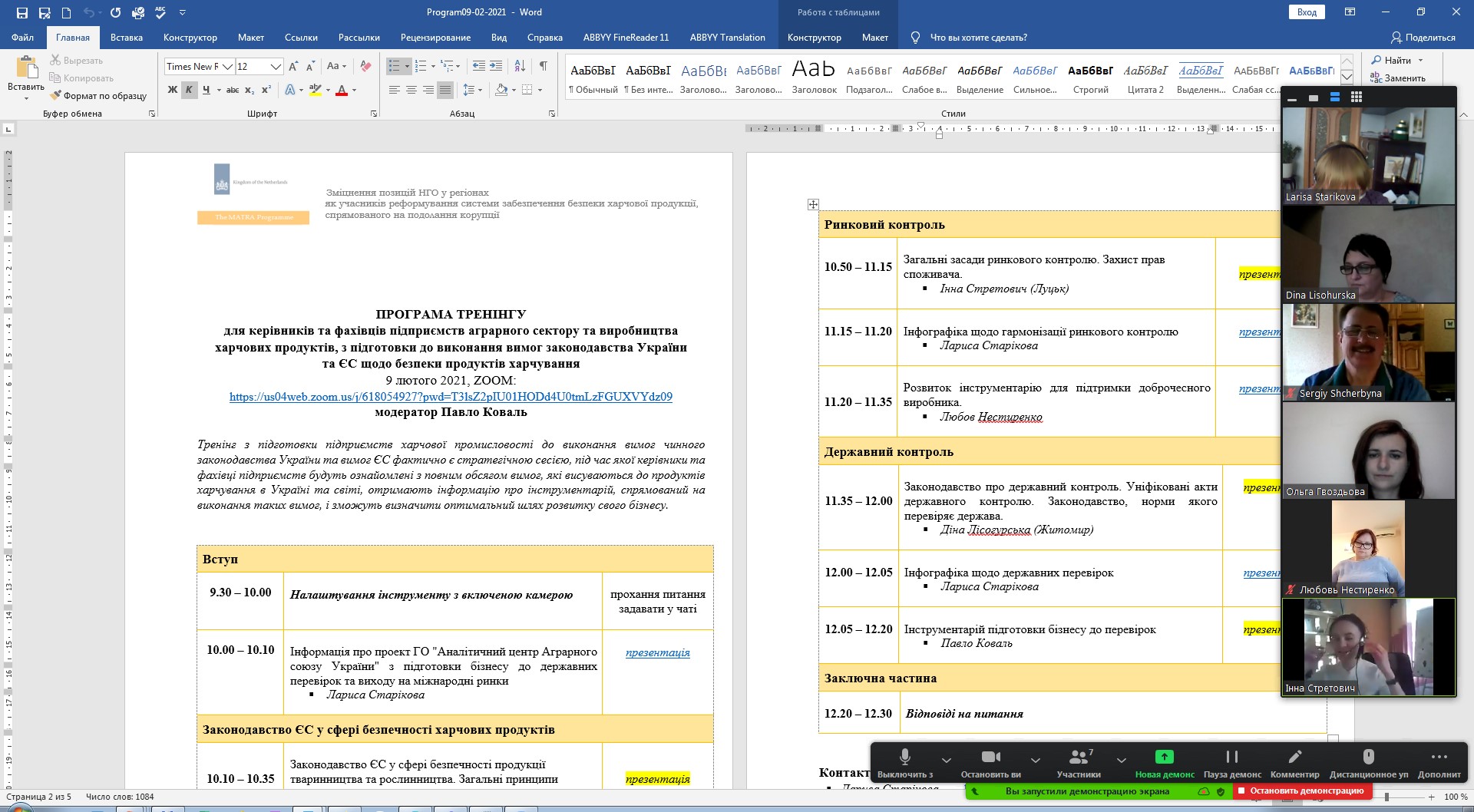The image size is (1474, 812).
Task: Switch to the Ссылки ribbon tab
Action: click(x=301, y=38)
